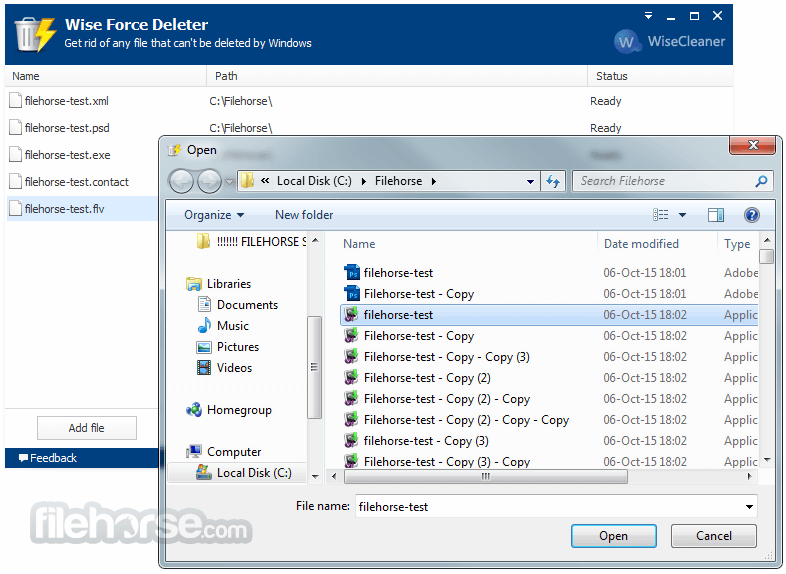The height and width of the screenshot is (574, 786).
Task: Click the Feedback speech bubble icon
Action: 23,458
